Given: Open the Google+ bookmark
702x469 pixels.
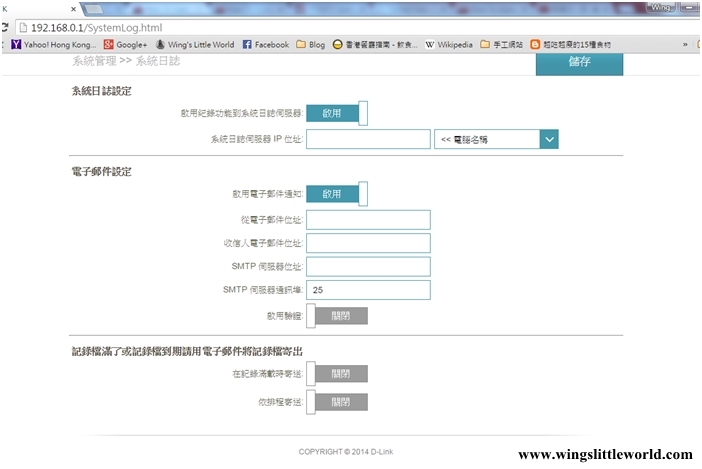Looking at the screenshot, I should [x=125, y=45].
